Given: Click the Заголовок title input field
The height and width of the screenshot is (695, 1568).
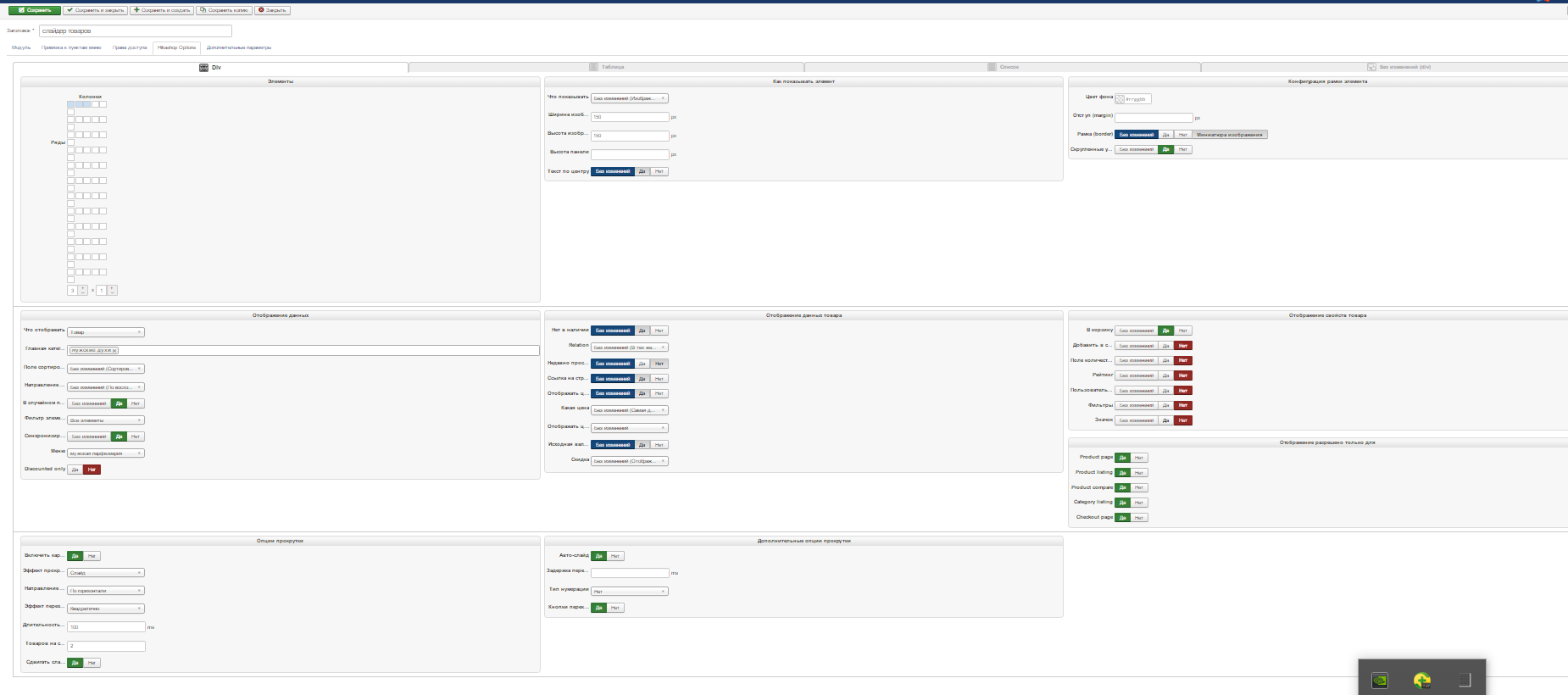Looking at the screenshot, I should click(136, 31).
